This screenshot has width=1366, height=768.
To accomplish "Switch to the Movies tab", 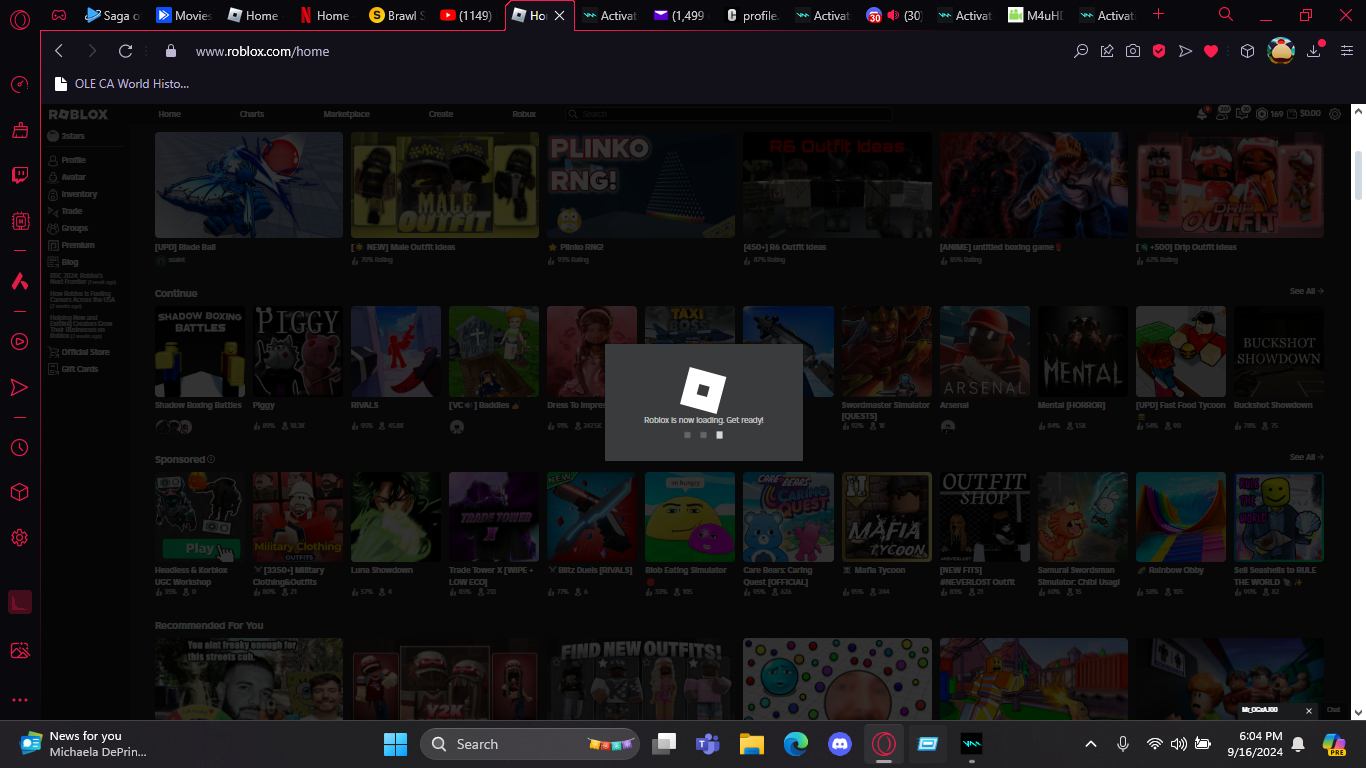I will pyautogui.click(x=183, y=15).
